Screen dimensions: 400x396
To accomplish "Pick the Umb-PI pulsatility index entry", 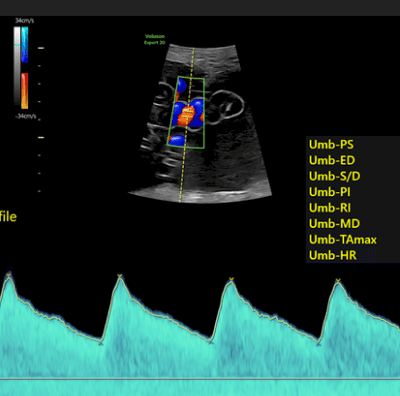I will (329, 192).
